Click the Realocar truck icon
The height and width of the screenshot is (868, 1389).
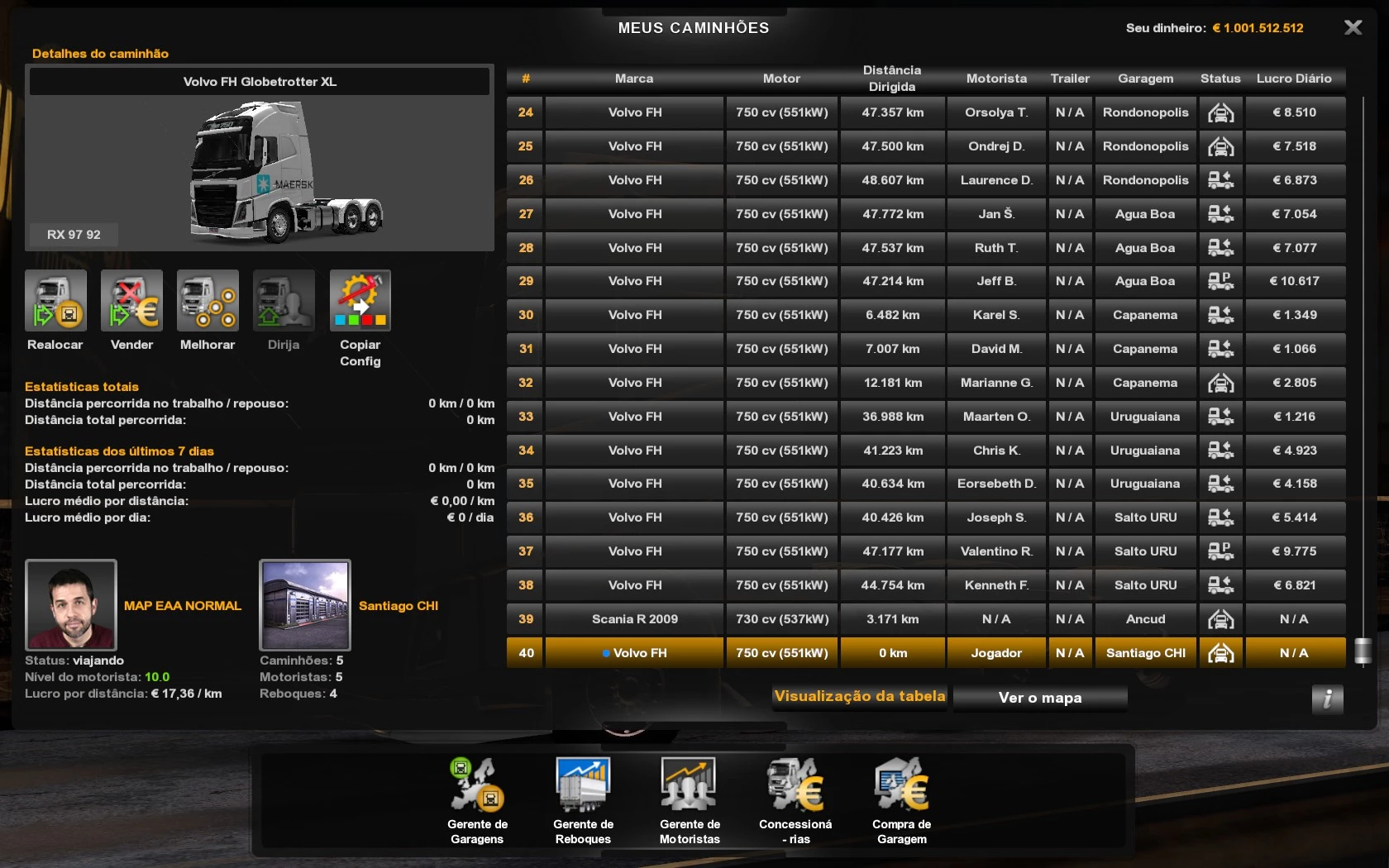click(55, 301)
